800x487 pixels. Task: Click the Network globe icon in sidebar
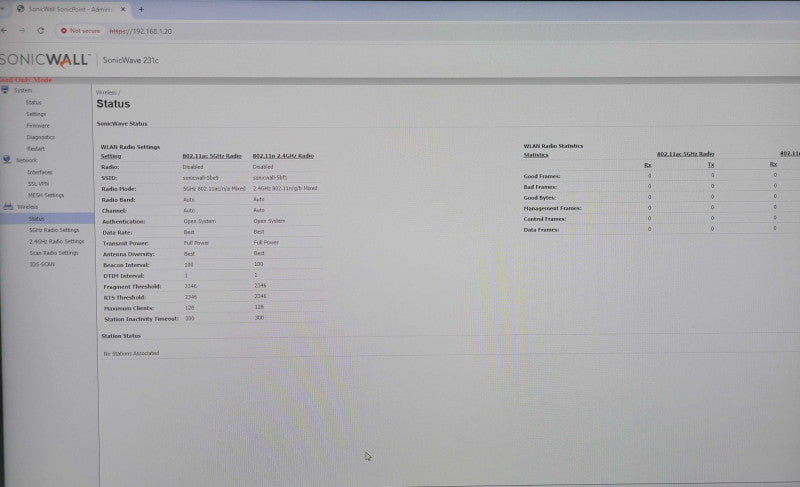[7, 160]
